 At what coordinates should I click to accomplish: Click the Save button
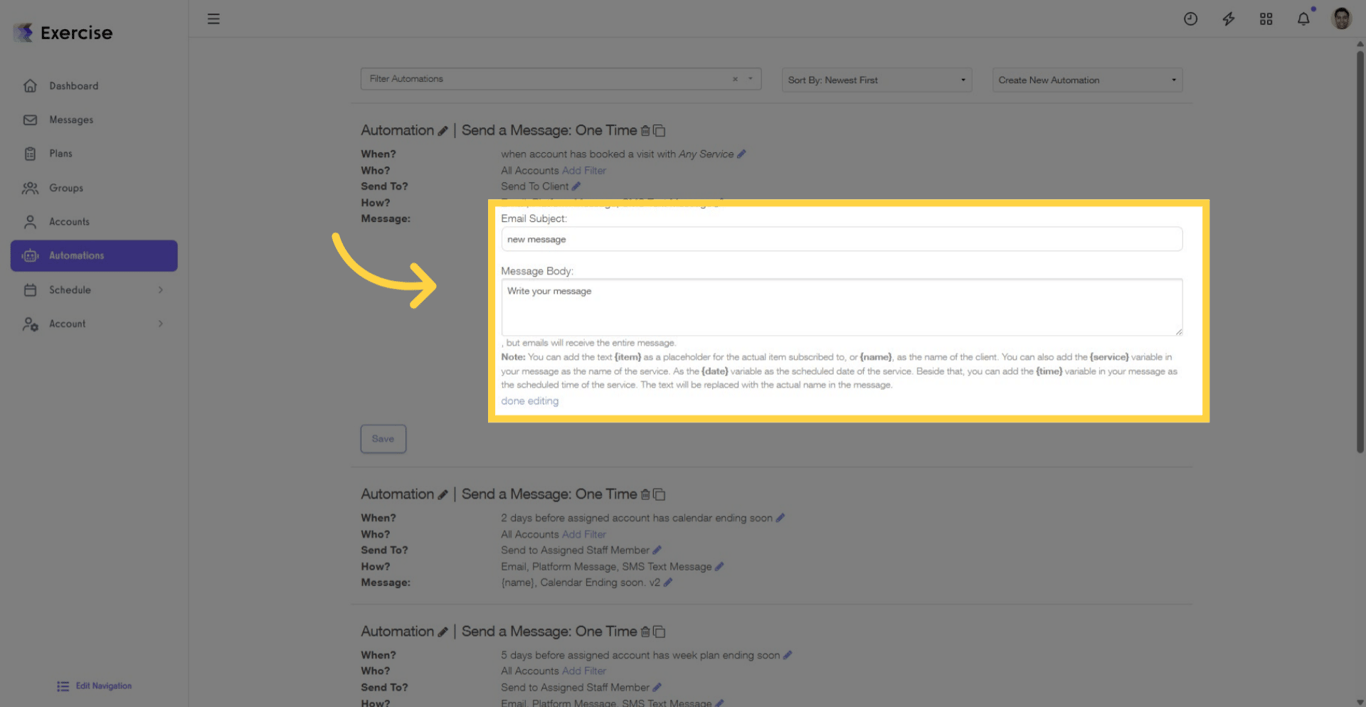[x=383, y=439]
